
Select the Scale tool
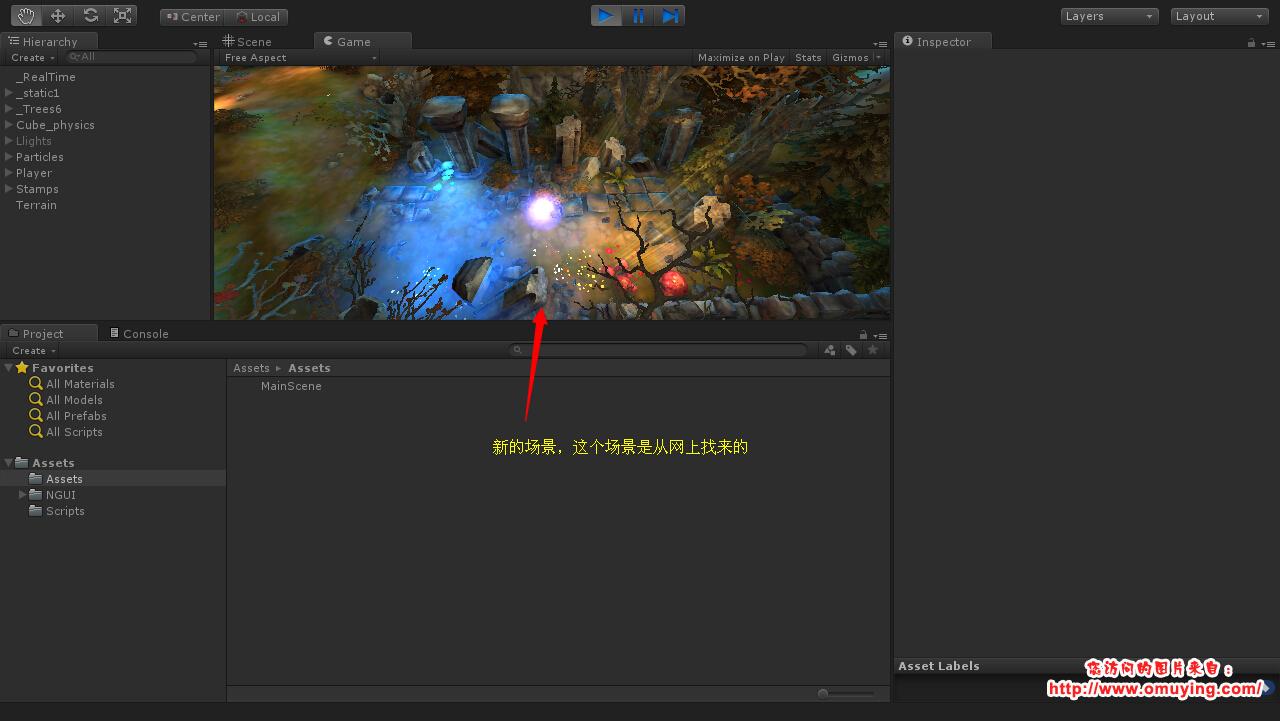tap(122, 16)
